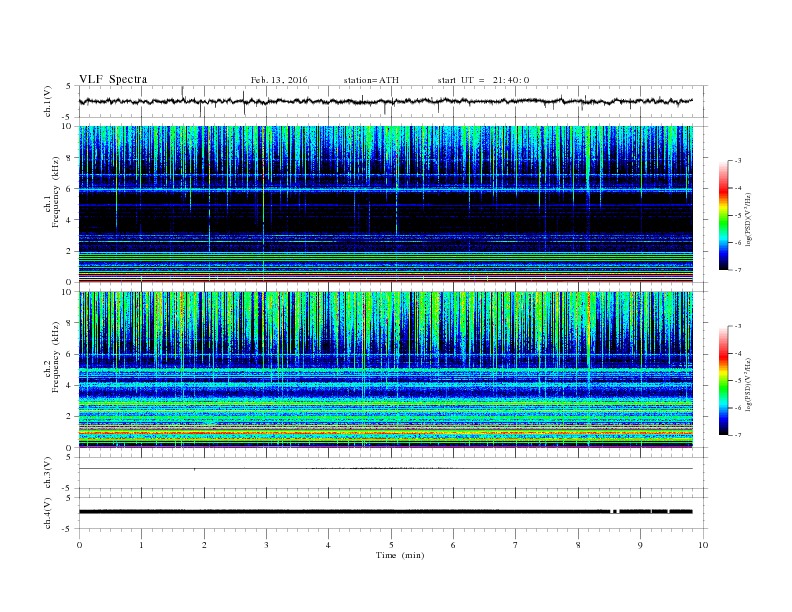Viewport: 792px width, 612px height.
Task: Select the "start UT = 21:40:0" text
Action: point(483,80)
